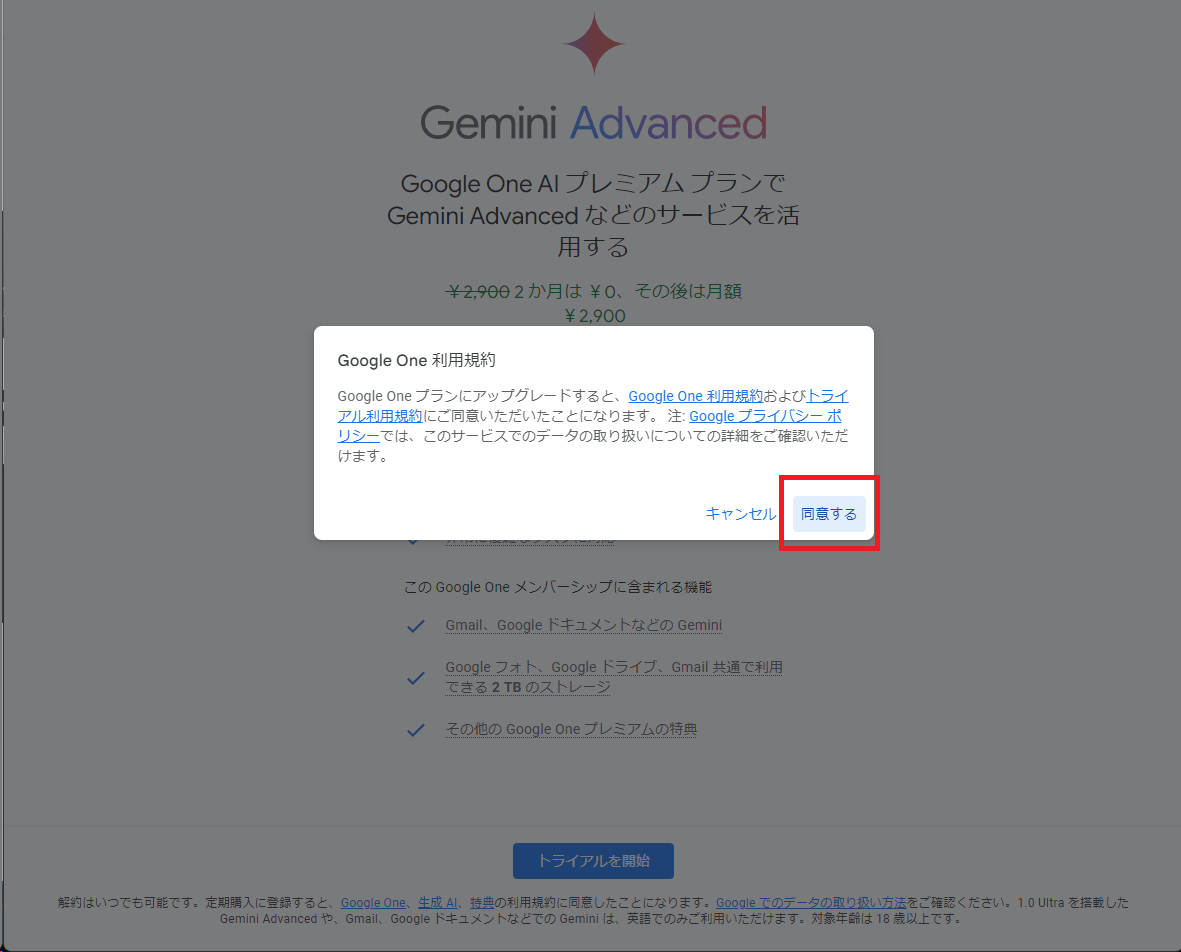
Task: Click the キャンセル cancel button
Action: [740, 514]
